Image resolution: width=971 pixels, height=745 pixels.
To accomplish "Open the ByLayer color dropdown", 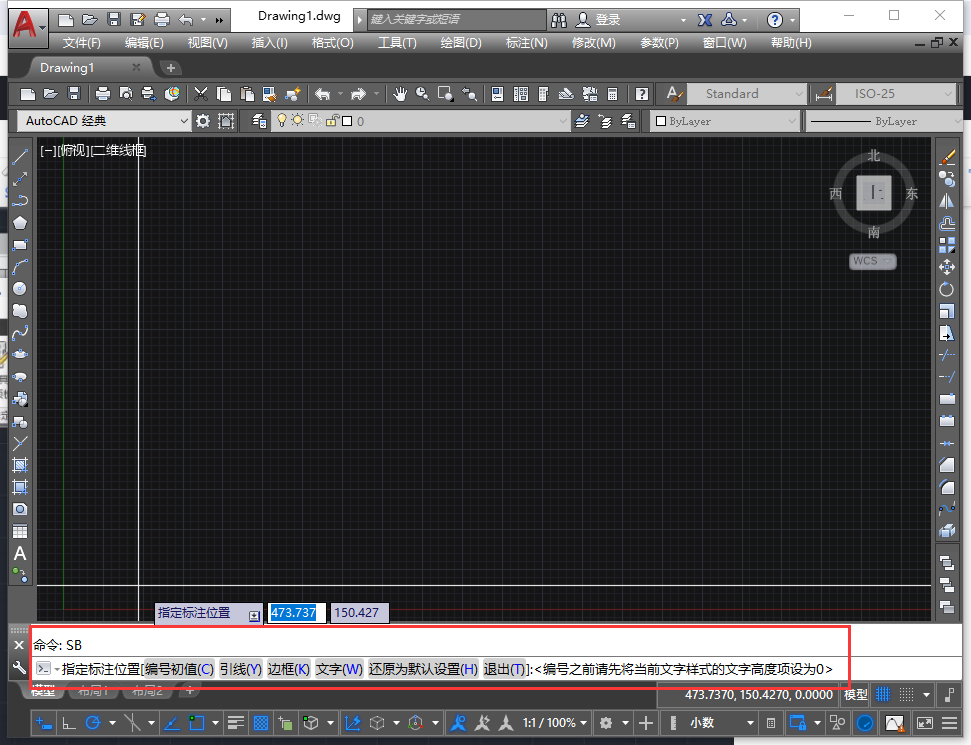I will point(725,121).
